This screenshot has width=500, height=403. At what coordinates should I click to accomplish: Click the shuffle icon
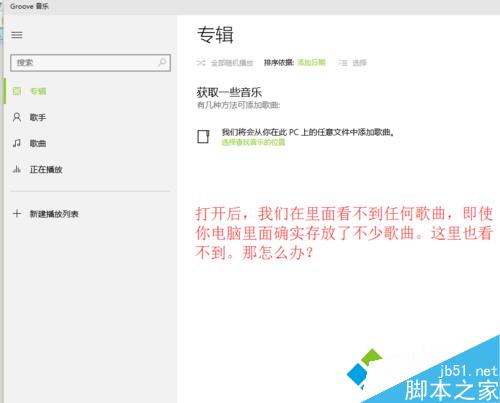(x=201, y=62)
